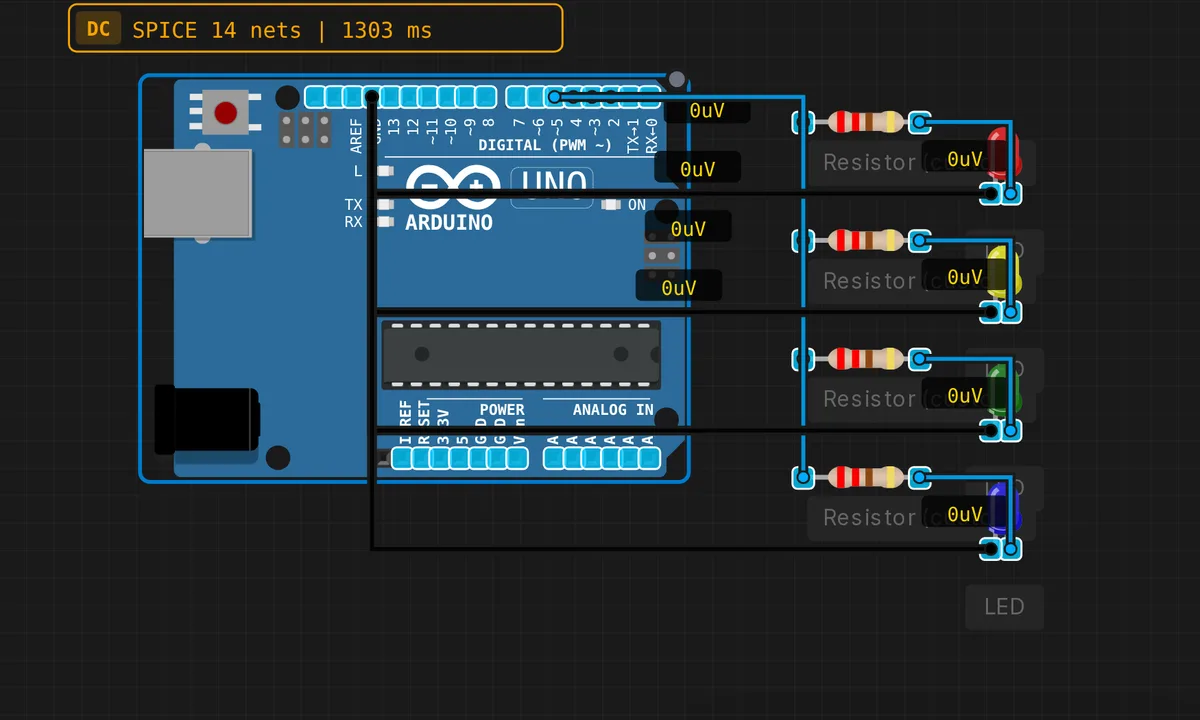The image size is (1200, 720).
Task: Click the 0uV reading beside the green LED
Action: pos(964,396)
